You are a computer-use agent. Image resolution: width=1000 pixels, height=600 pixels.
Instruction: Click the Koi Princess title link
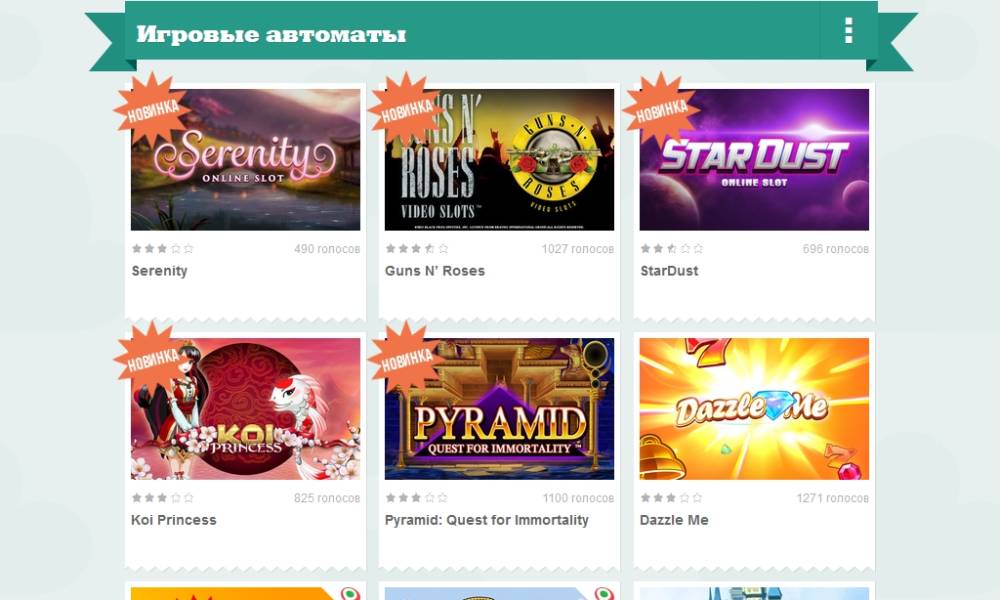[x=173, y=520]
